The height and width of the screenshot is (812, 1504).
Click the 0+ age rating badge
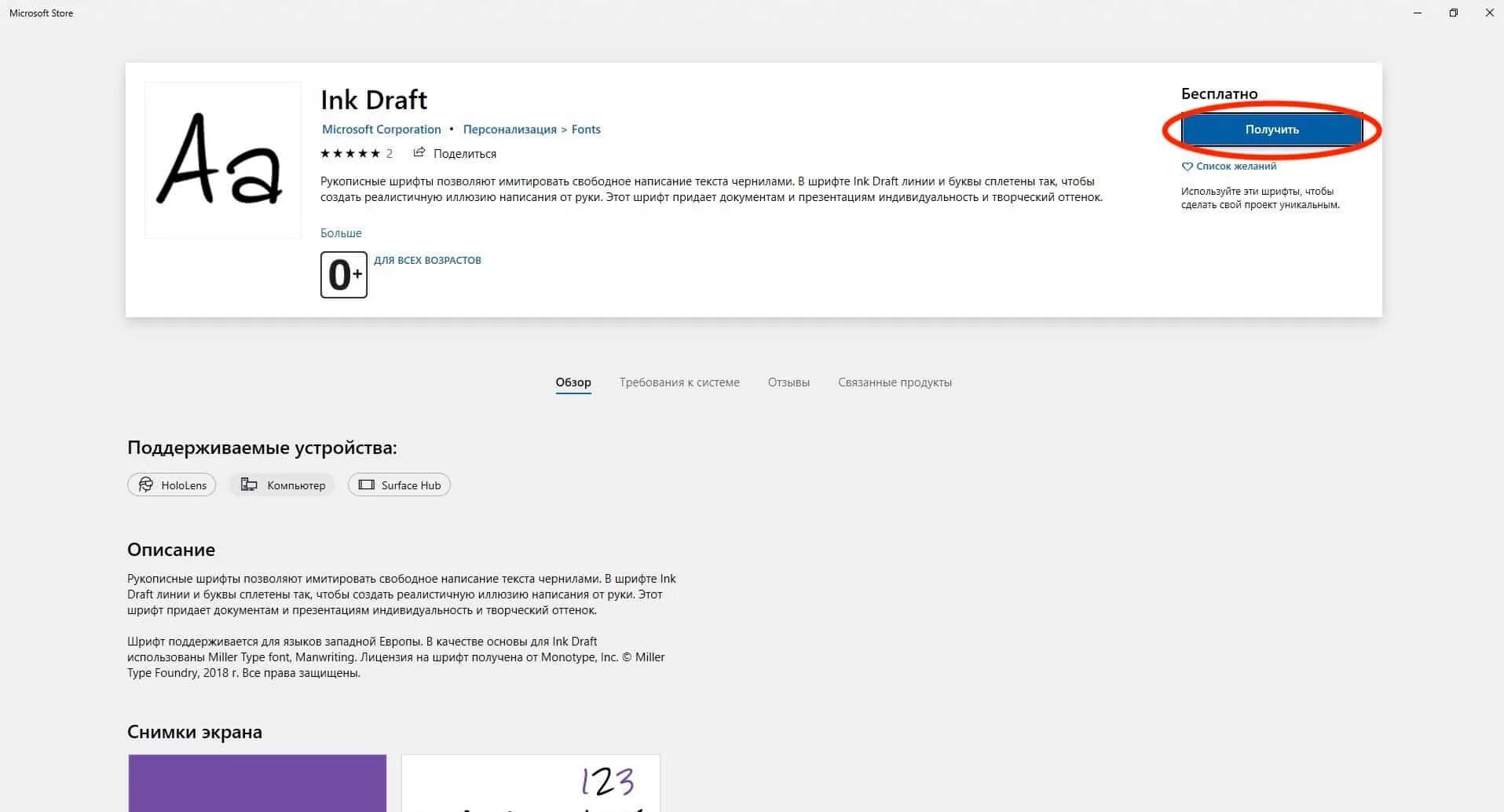click(x=344, y=275)
